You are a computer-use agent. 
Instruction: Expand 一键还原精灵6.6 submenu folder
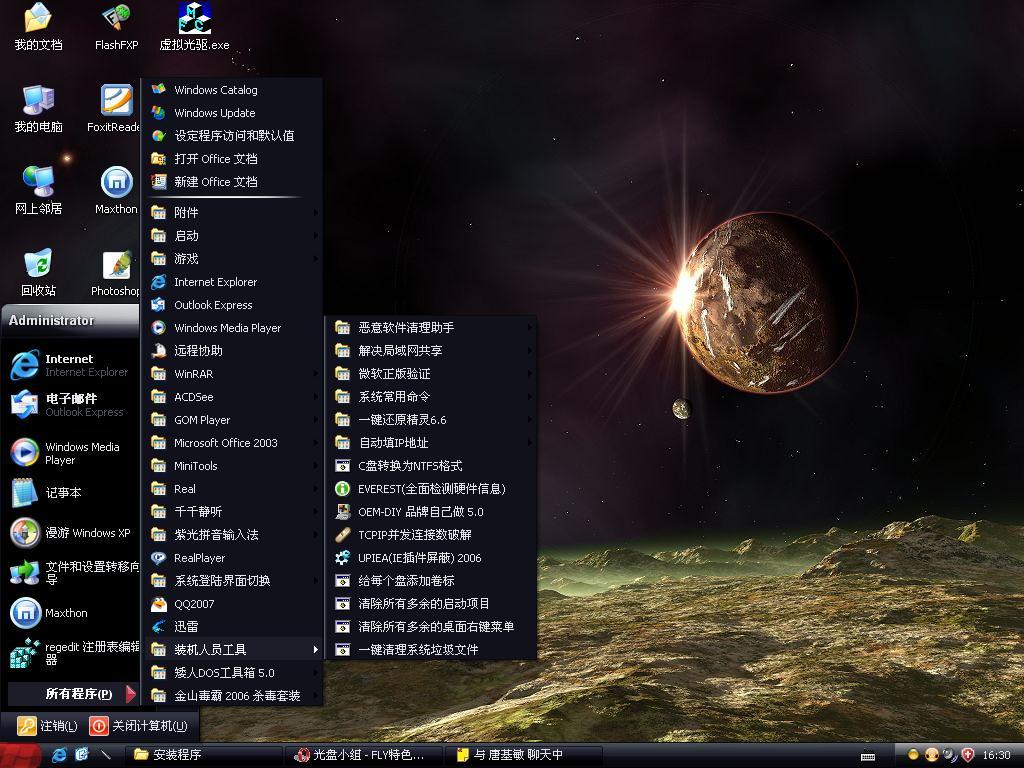[x=431, y=419]
